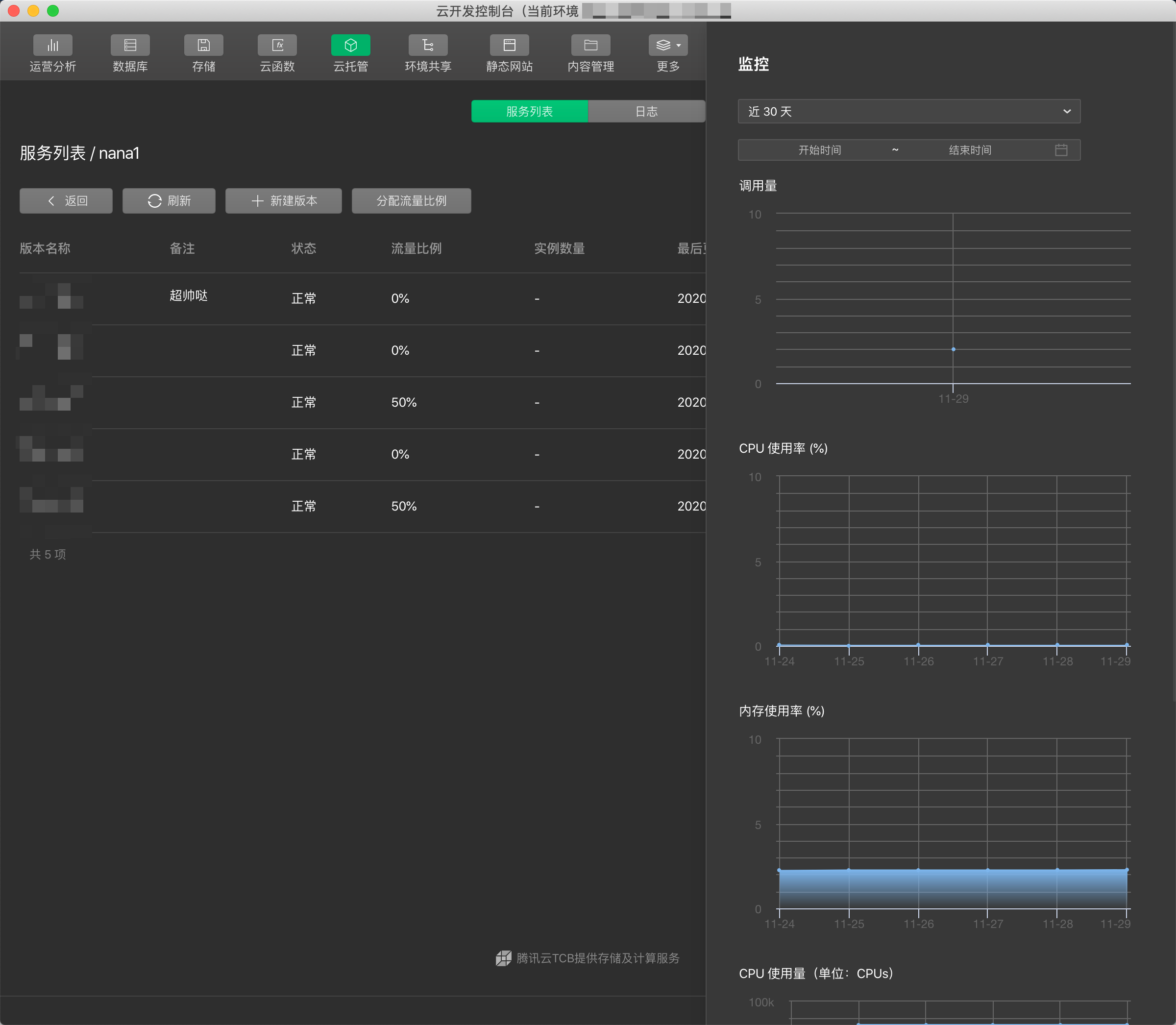
Task: Open the 存储 storage icon
Action: click(x=204, y=46)
